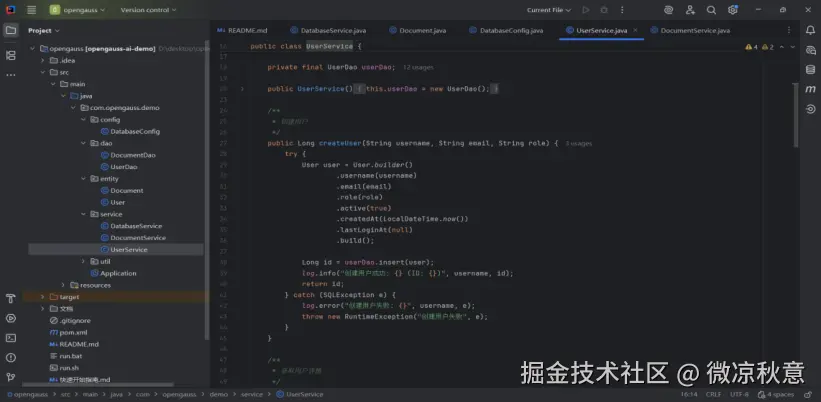Open more run actions menu

tap(622, 10)
